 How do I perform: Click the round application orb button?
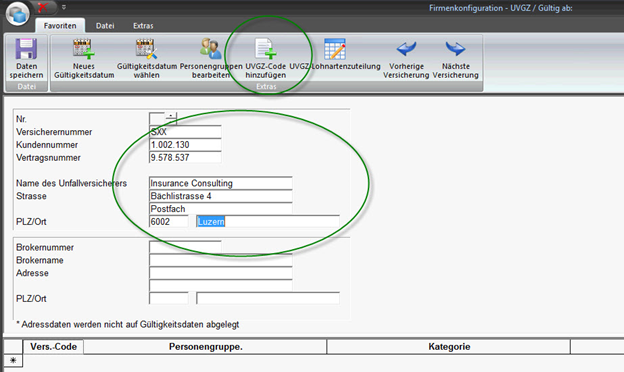tap(18, 13)
